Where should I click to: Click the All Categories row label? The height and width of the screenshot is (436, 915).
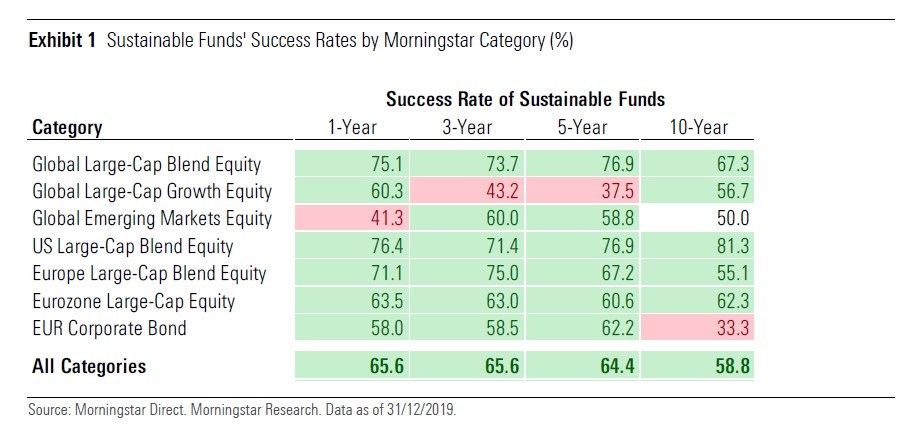(89, 366)
